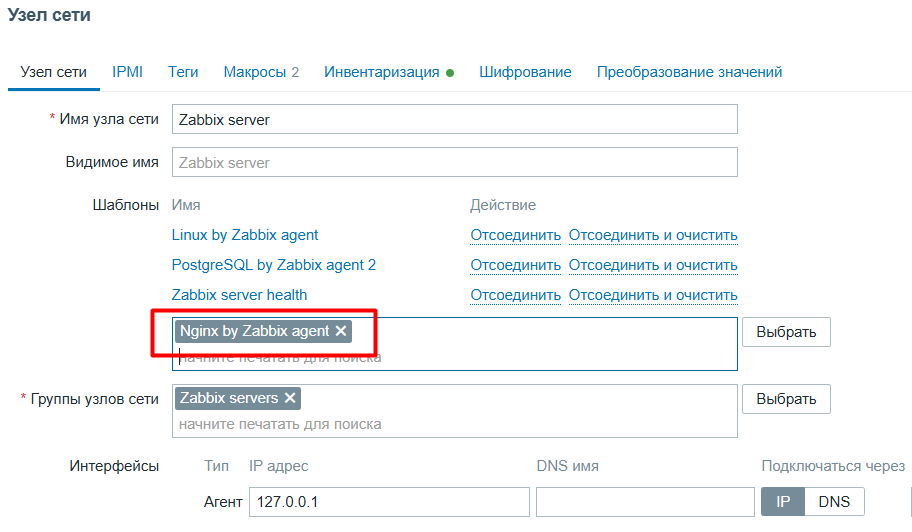Open the Шифрование tab
The height and width of the screenshot is (532, 912).
[525, 72]
